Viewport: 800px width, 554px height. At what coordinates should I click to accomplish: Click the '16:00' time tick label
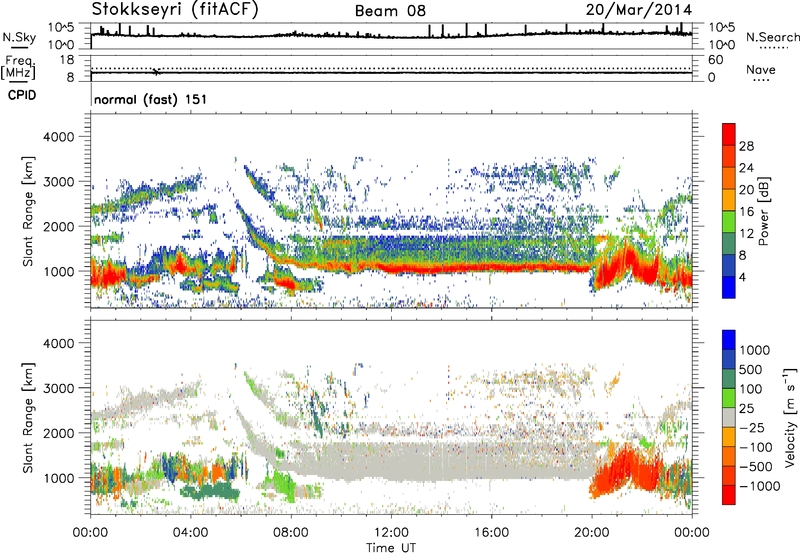(x=491, y=533)
